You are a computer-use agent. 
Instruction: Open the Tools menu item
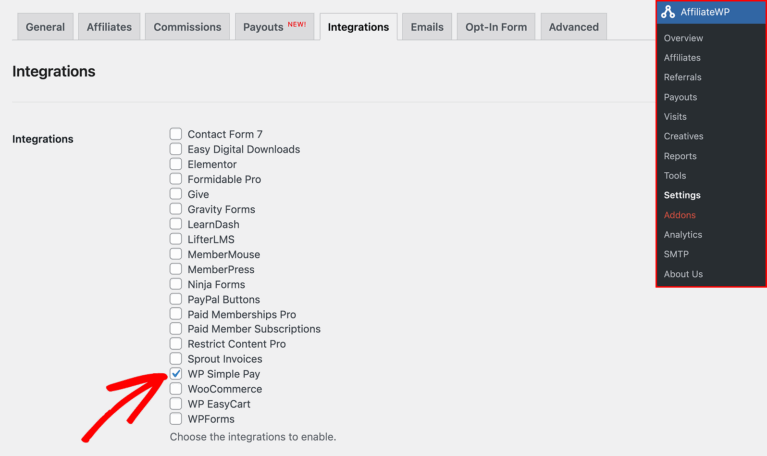pos(675,175)
